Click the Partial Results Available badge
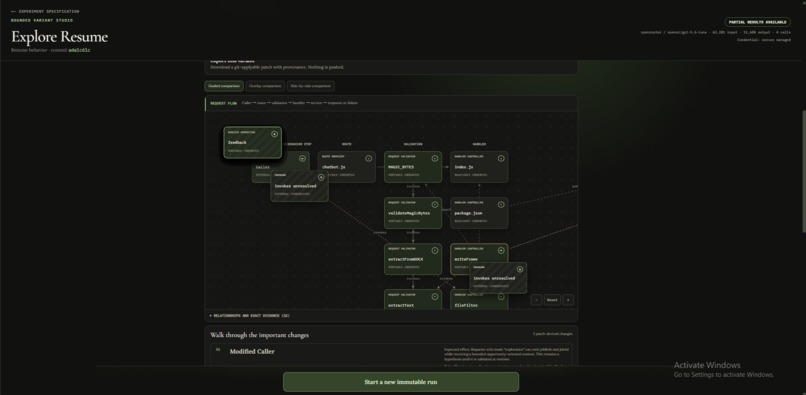The width and height of the screenshot is (806, 395). coord(758,22)
